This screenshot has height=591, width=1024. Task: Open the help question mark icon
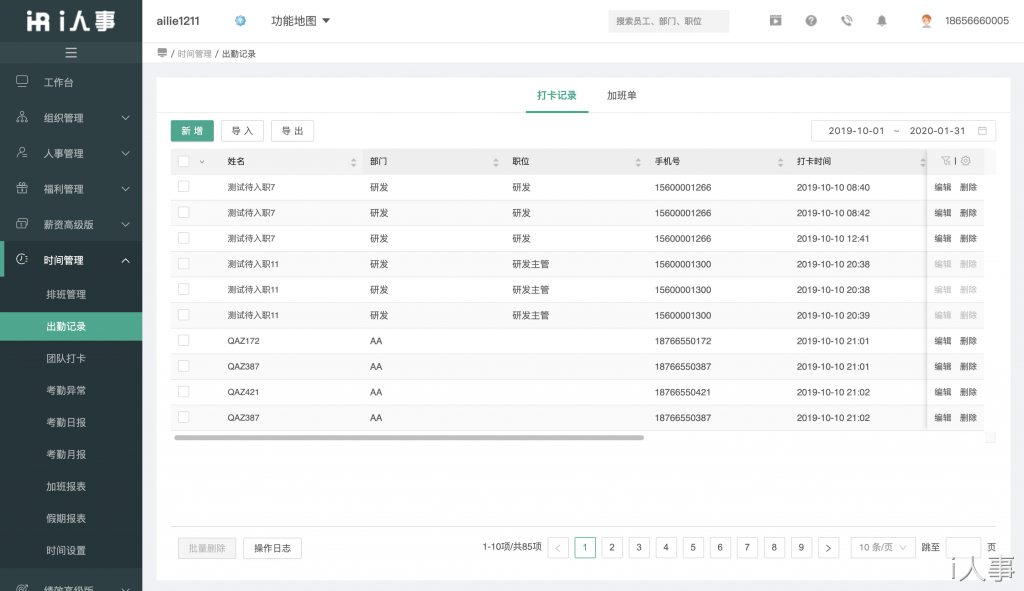pos(811,21)
